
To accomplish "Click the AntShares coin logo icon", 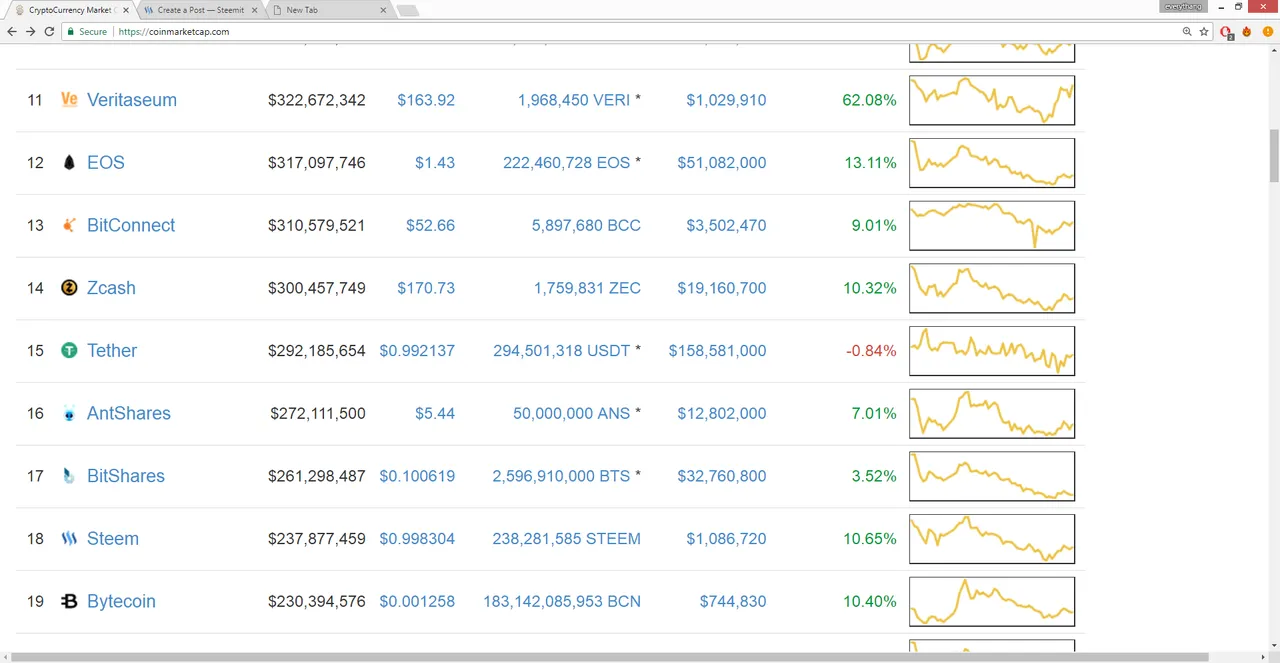I will click(69, 413).
